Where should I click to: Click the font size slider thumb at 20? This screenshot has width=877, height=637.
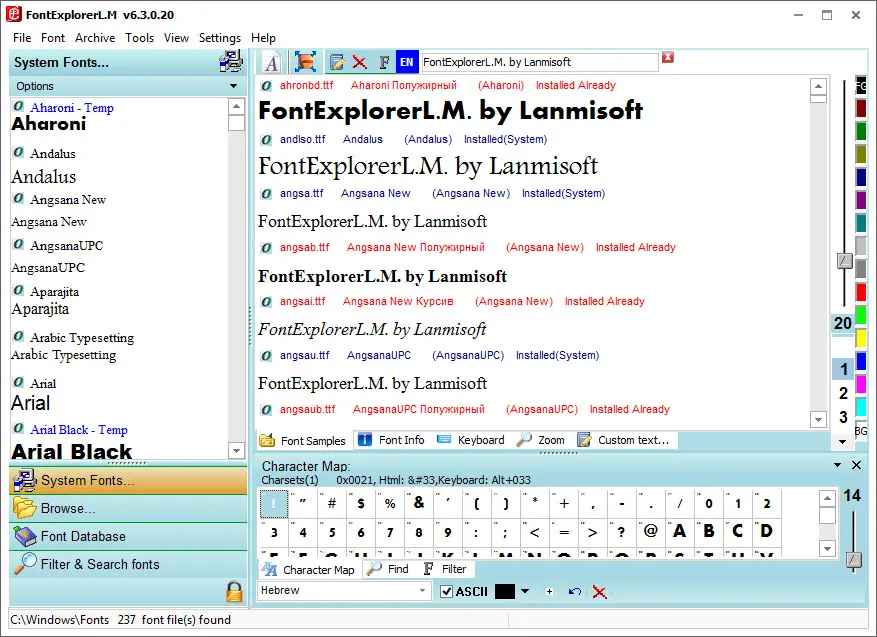[x=845, y=261]
